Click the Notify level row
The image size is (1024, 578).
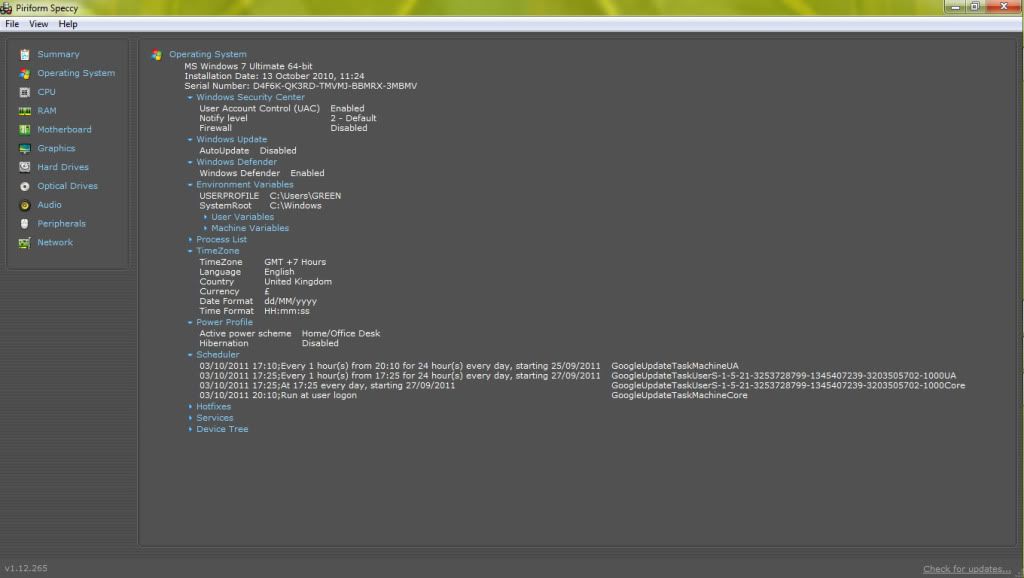pos(287,118)
